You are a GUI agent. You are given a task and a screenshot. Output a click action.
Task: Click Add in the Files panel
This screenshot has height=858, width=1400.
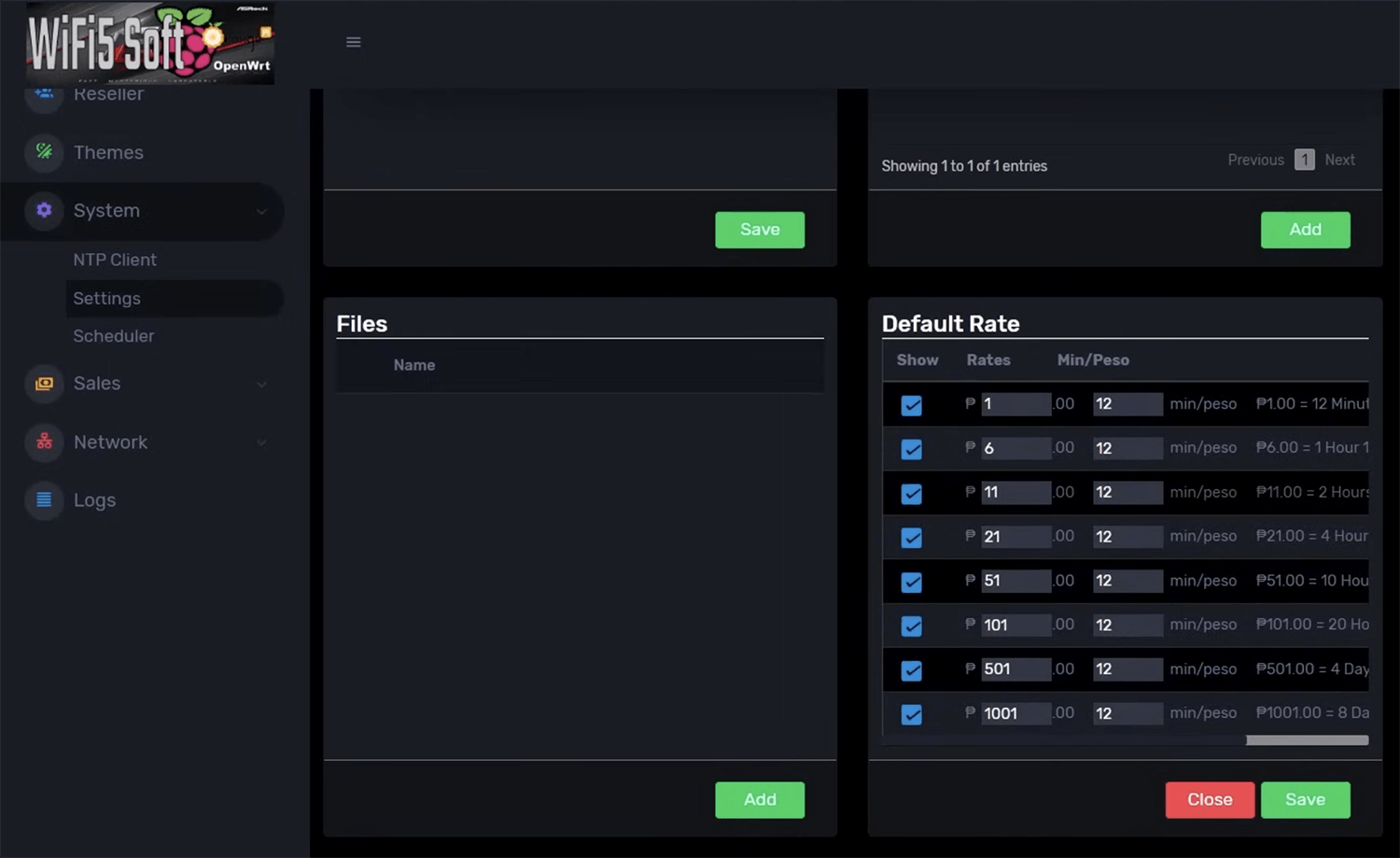[x=759, y=799]
